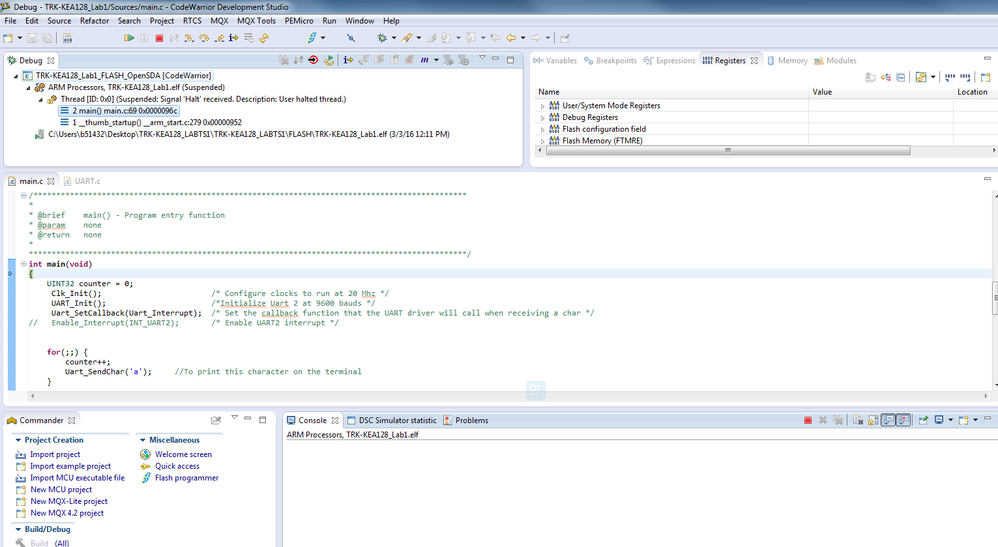This screenshot has width=998, height=547.
Task: Click the Skip All Breakpoints toolbar icon
Action: click(351, 38)
